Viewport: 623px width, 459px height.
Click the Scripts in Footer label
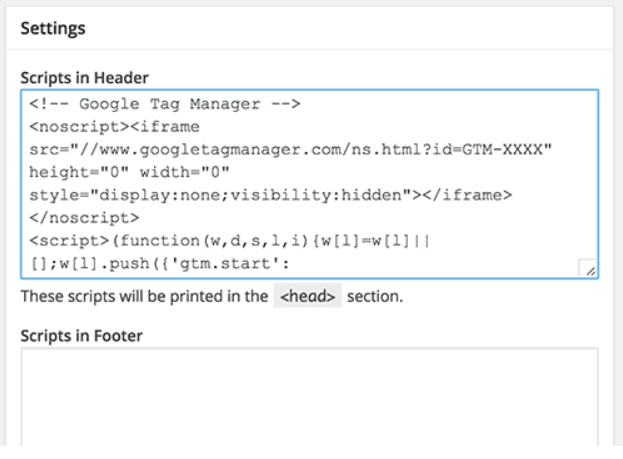pos(81,335)
